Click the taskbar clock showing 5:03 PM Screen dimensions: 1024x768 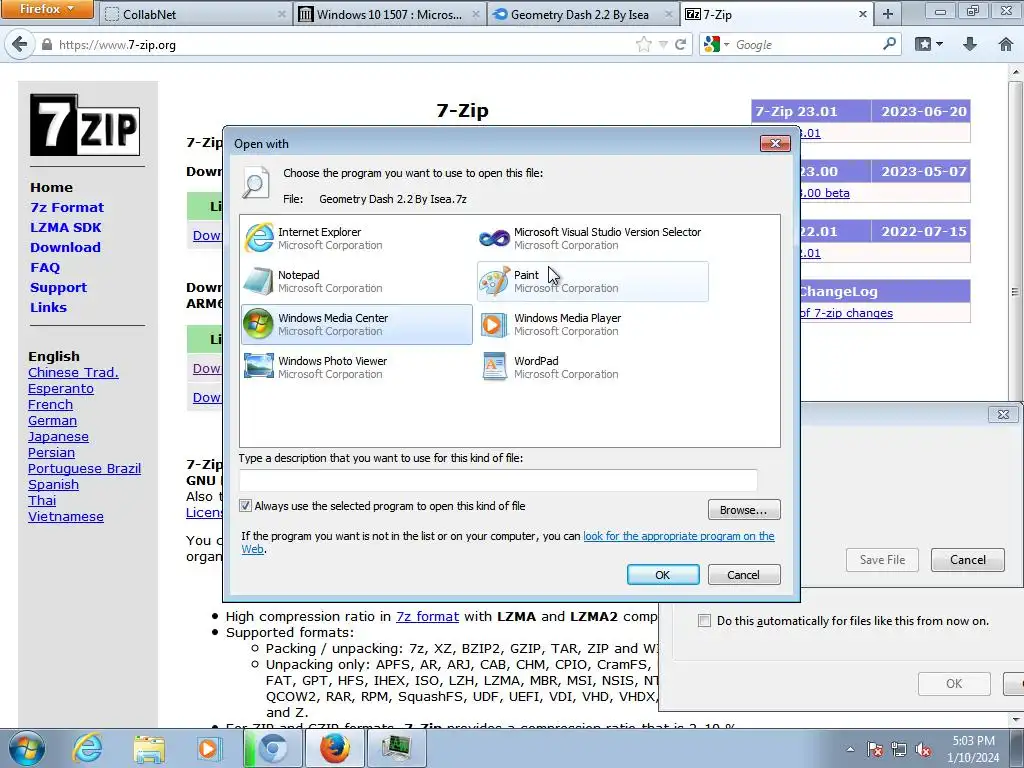[x=973, y=748]
